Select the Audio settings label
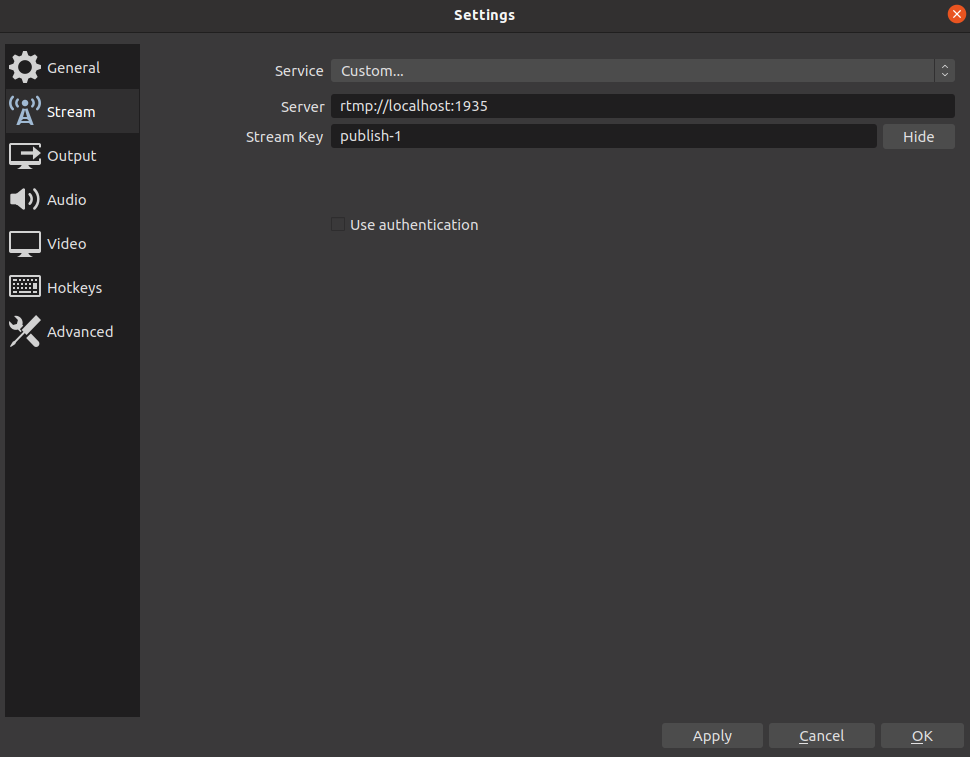Viewport: 970px width, 757px height. click(67, 200)
